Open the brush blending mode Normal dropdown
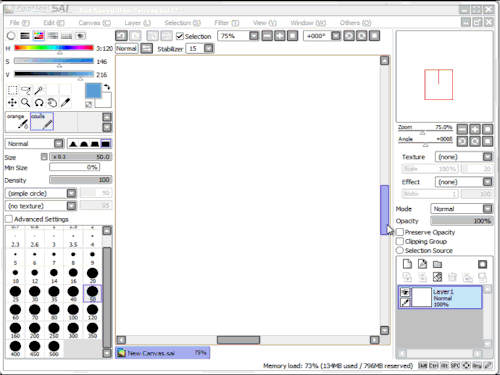This screenshot has width=500, height=375. (x=59, y=144)
